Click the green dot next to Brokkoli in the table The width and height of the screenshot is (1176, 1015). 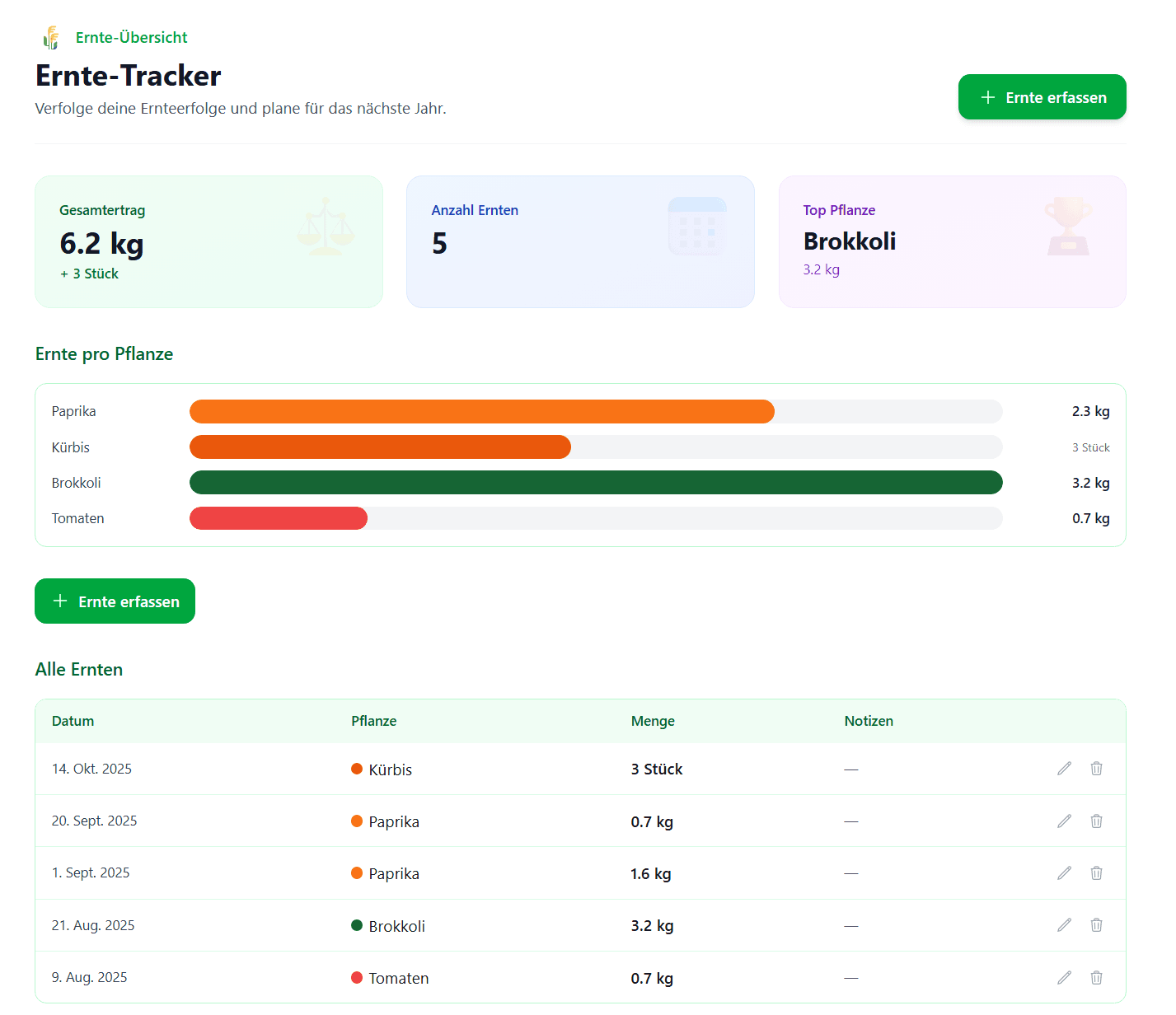pos(357,925)
